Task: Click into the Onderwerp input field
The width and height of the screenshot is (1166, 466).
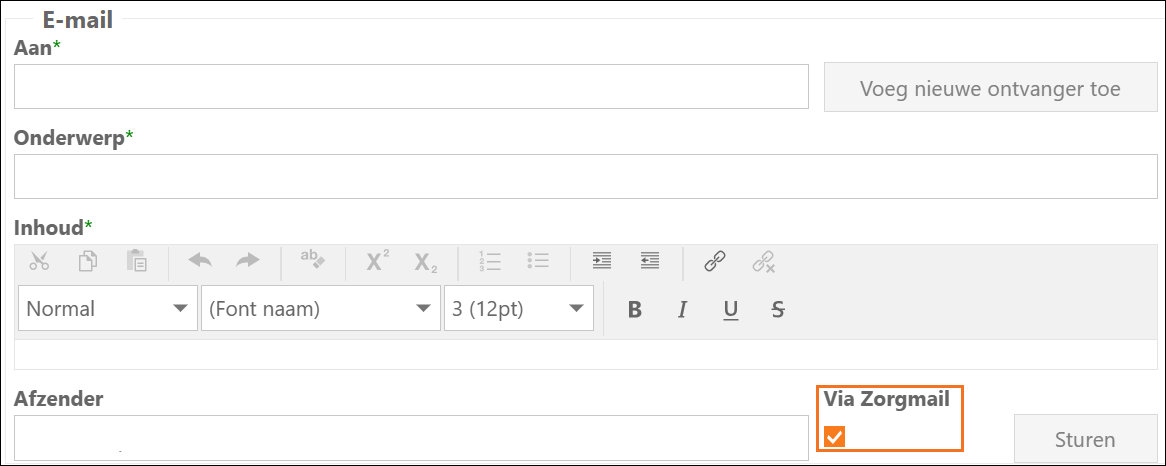Action: point(585,176)
